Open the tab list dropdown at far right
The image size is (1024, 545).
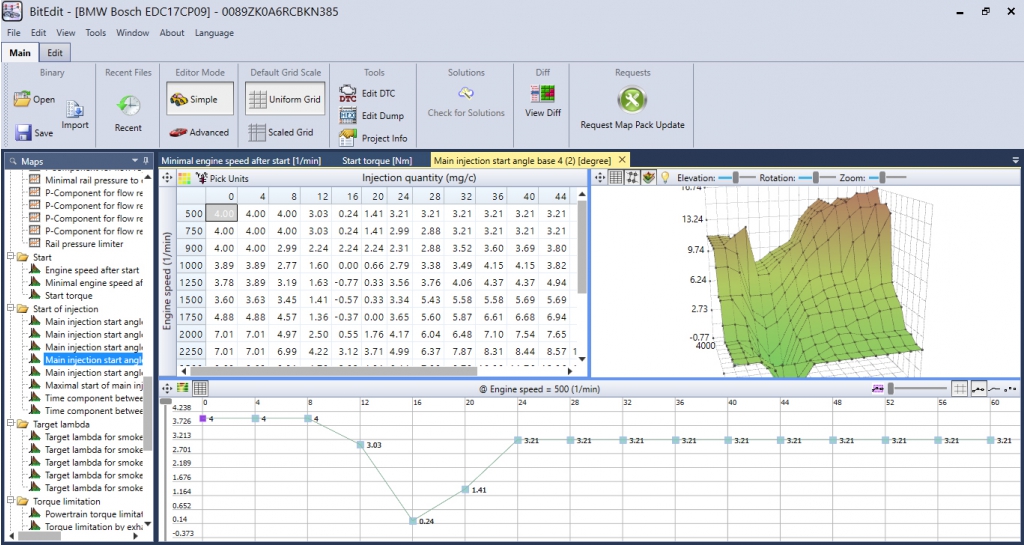click(1016, 159)
